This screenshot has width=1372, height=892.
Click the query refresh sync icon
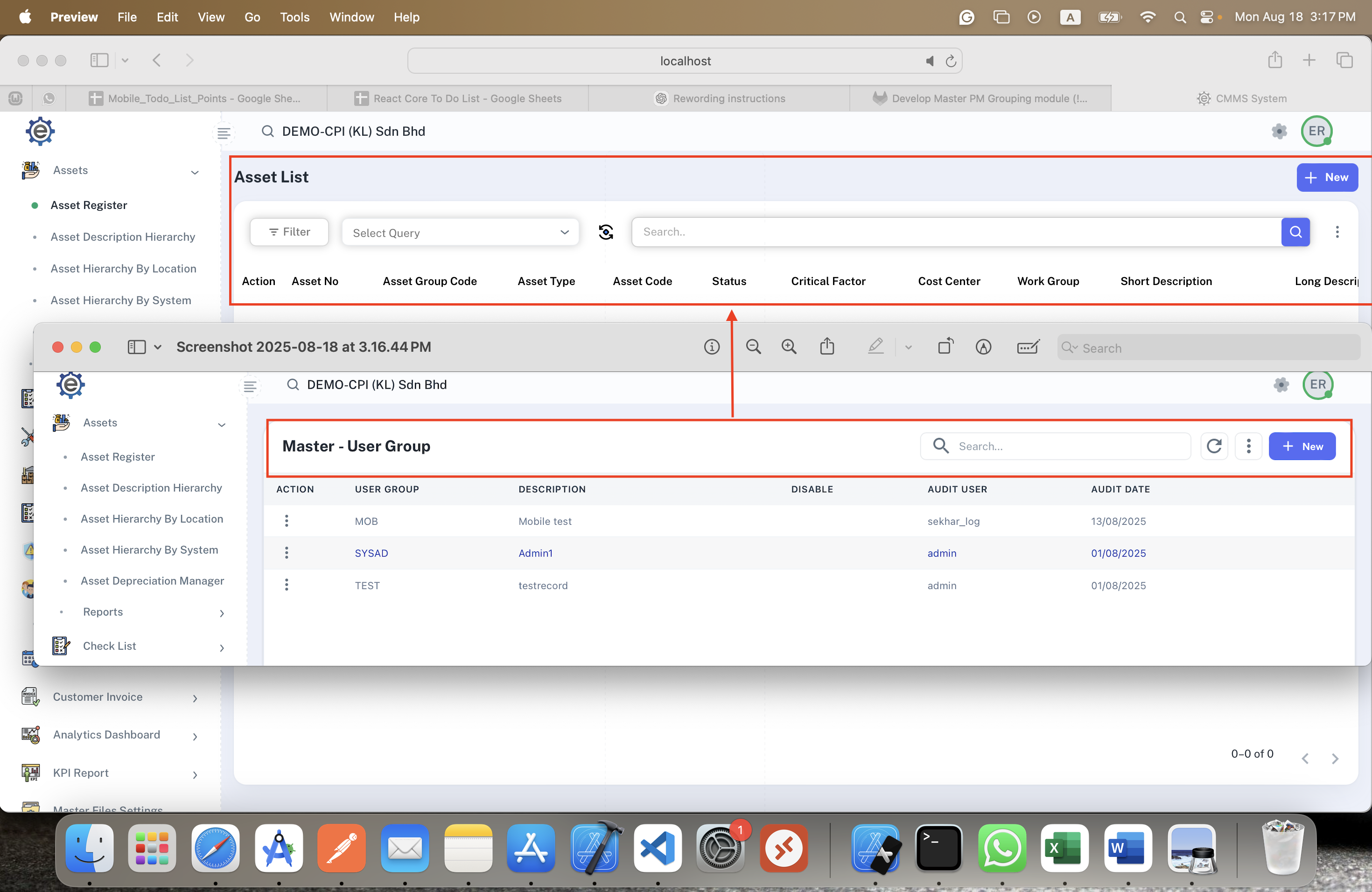tap(606, 232)
